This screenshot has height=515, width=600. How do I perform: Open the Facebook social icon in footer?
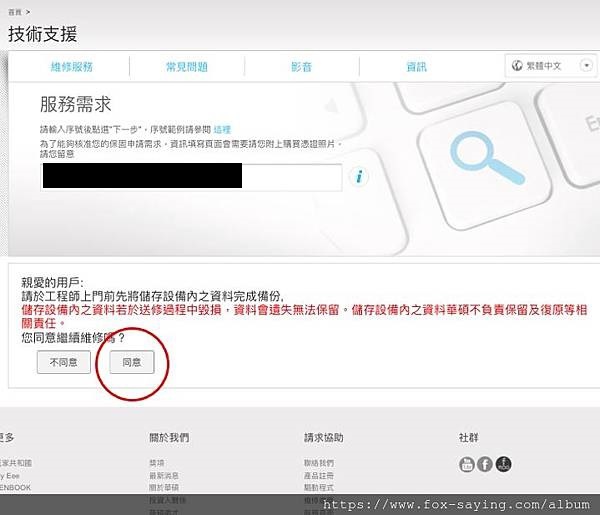click(485, 464)
